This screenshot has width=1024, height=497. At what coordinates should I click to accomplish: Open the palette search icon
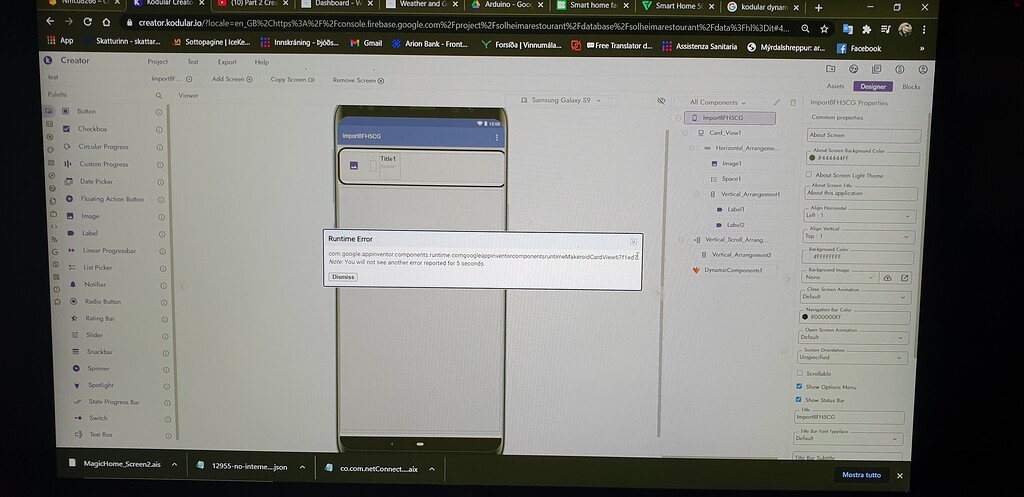click(x=158, y=95)
